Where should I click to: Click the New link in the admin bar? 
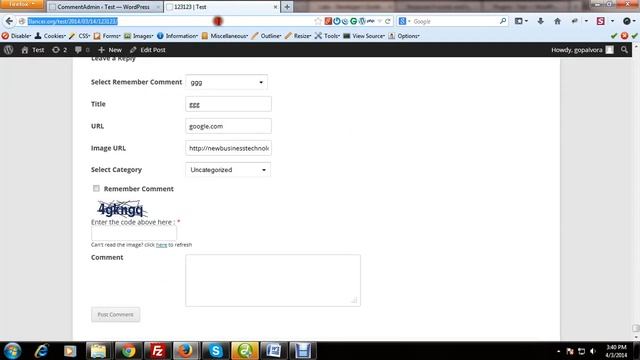pos(110,50)
